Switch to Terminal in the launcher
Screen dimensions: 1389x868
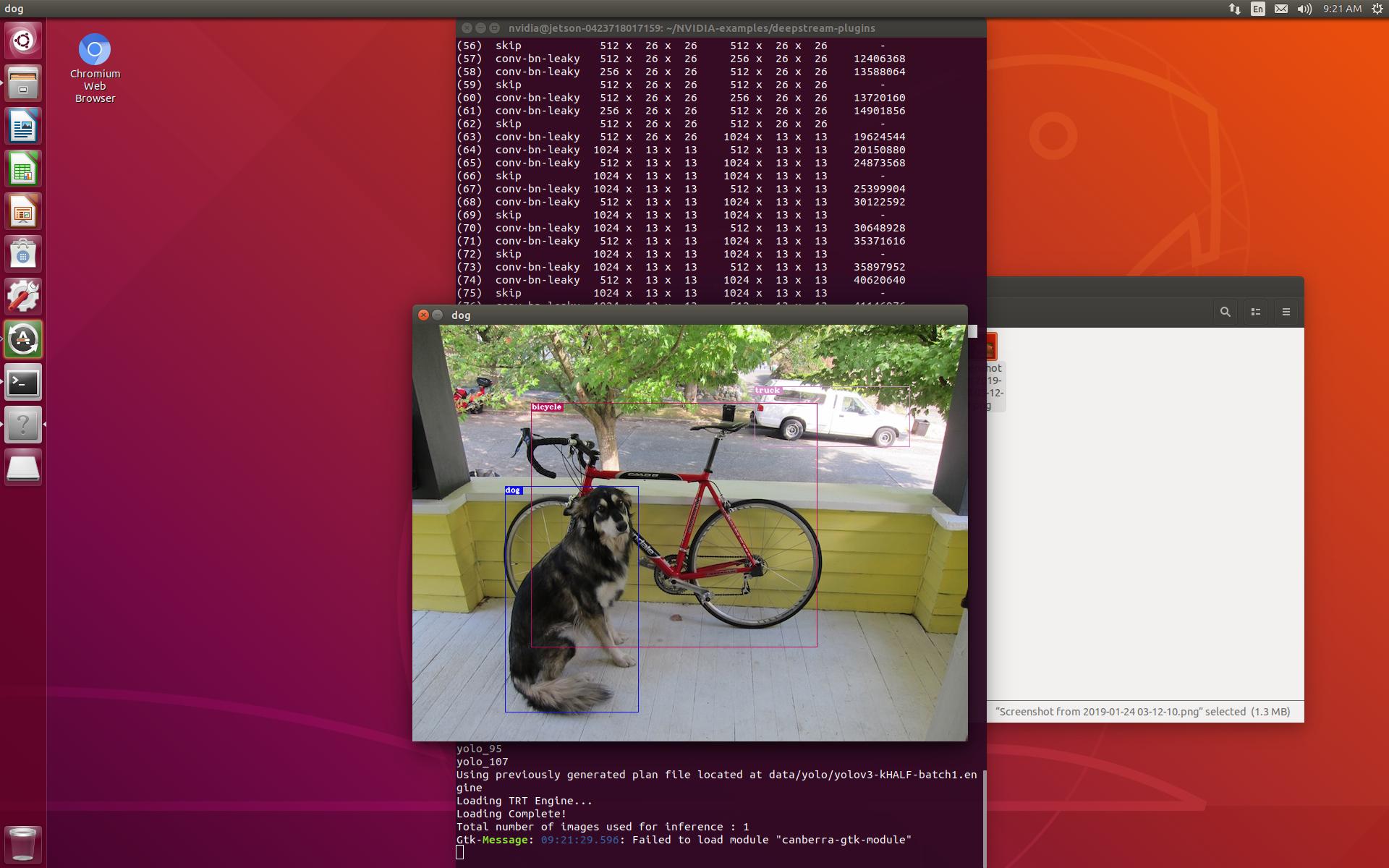[x=23, y=382]
